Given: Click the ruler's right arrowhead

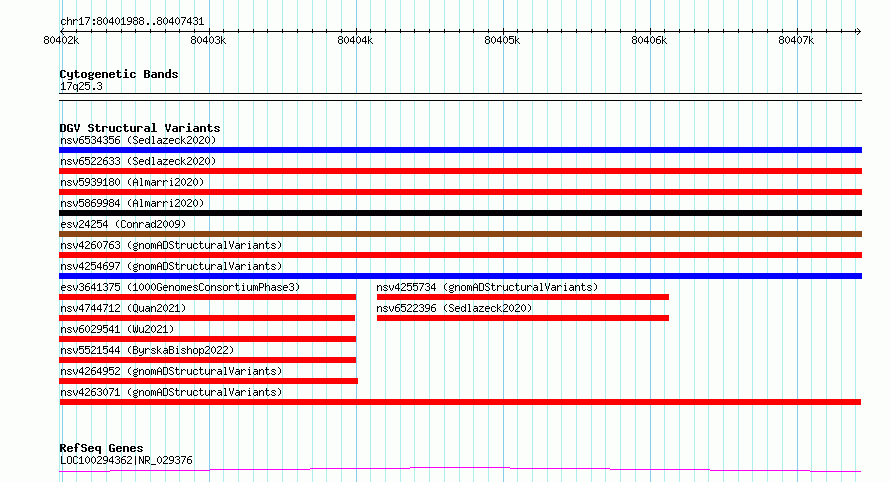Looking at the screenshot, I should pos(858,31).
